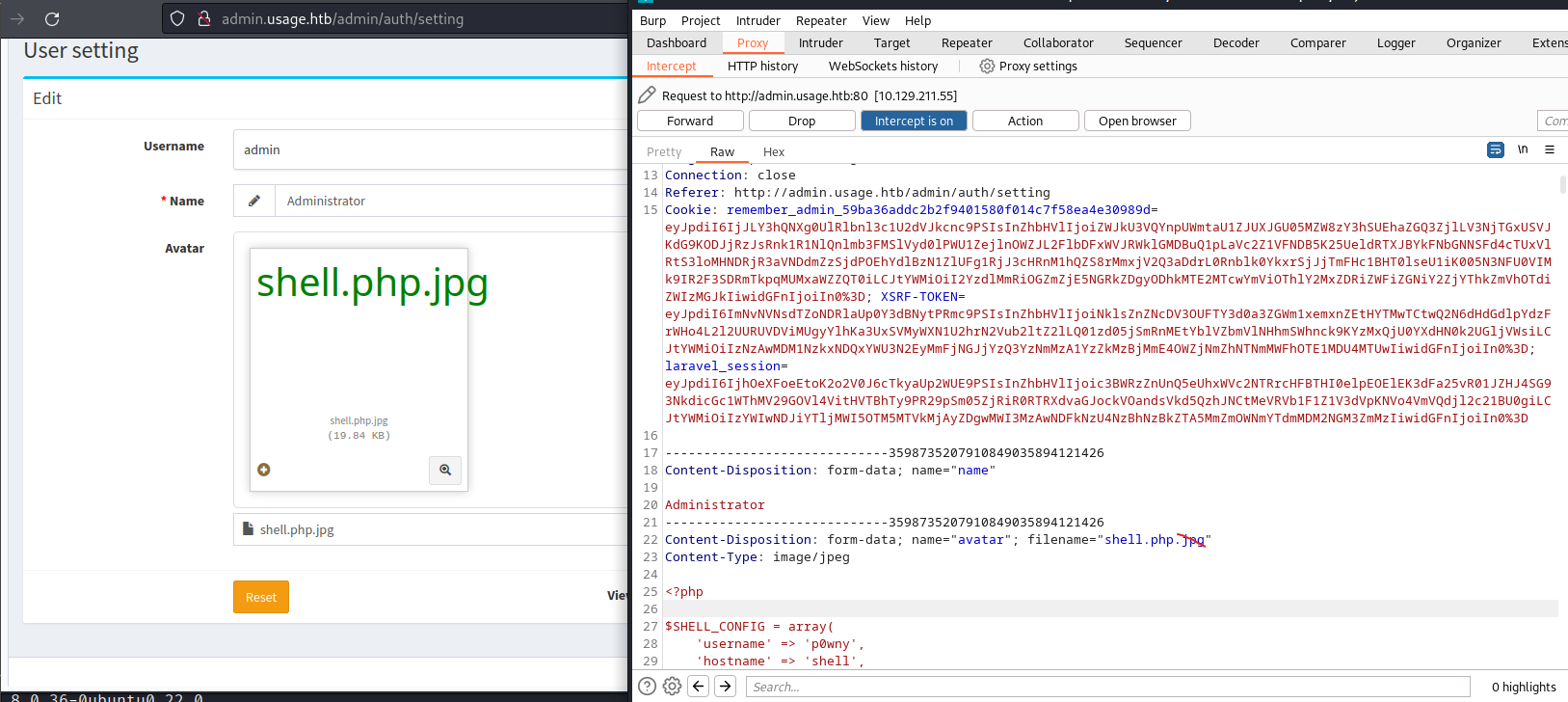Click the browser forward arrow

click(17, 18)
